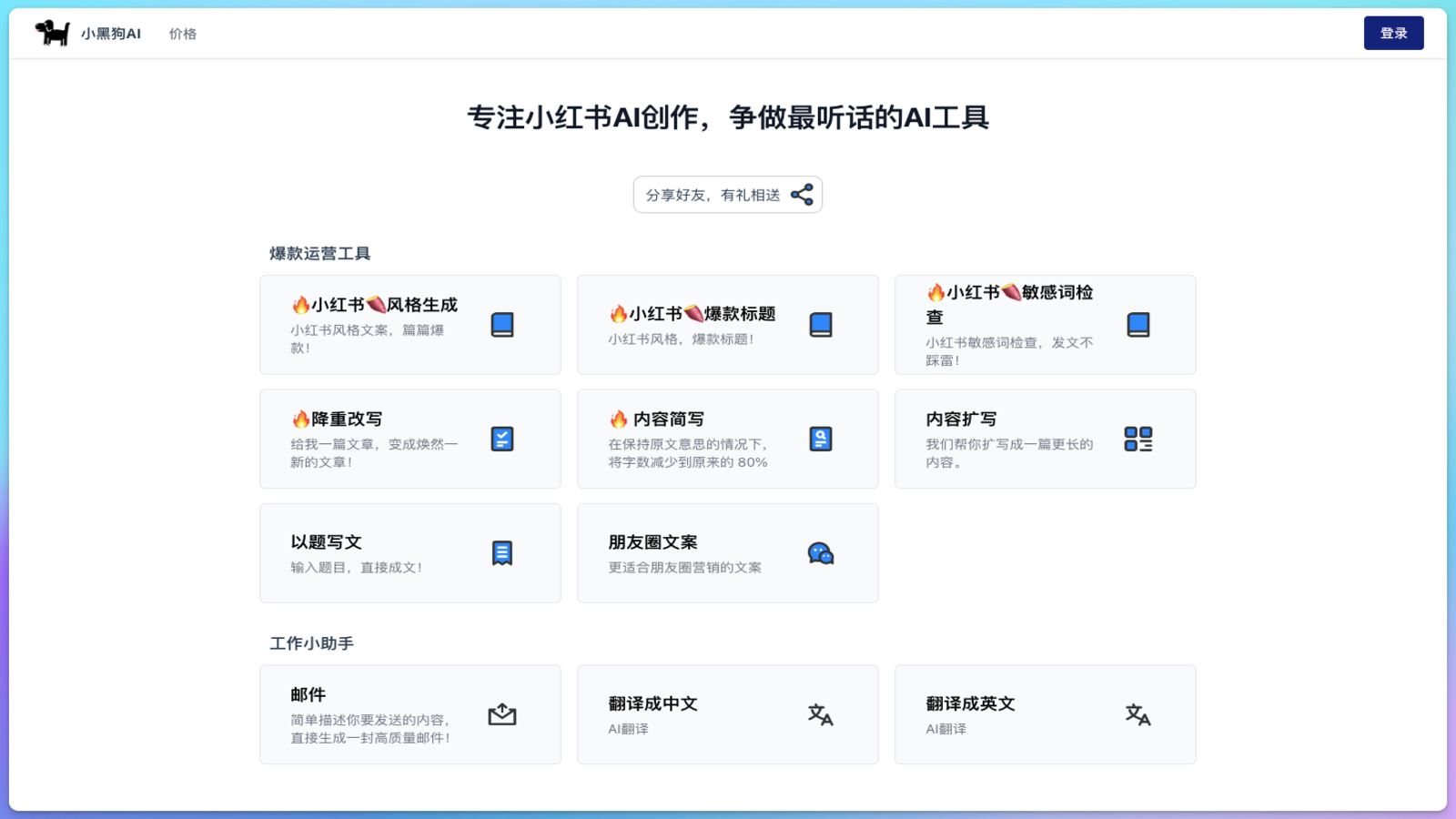Click the envelope icon on 邮件 card

tap(502, 714)
